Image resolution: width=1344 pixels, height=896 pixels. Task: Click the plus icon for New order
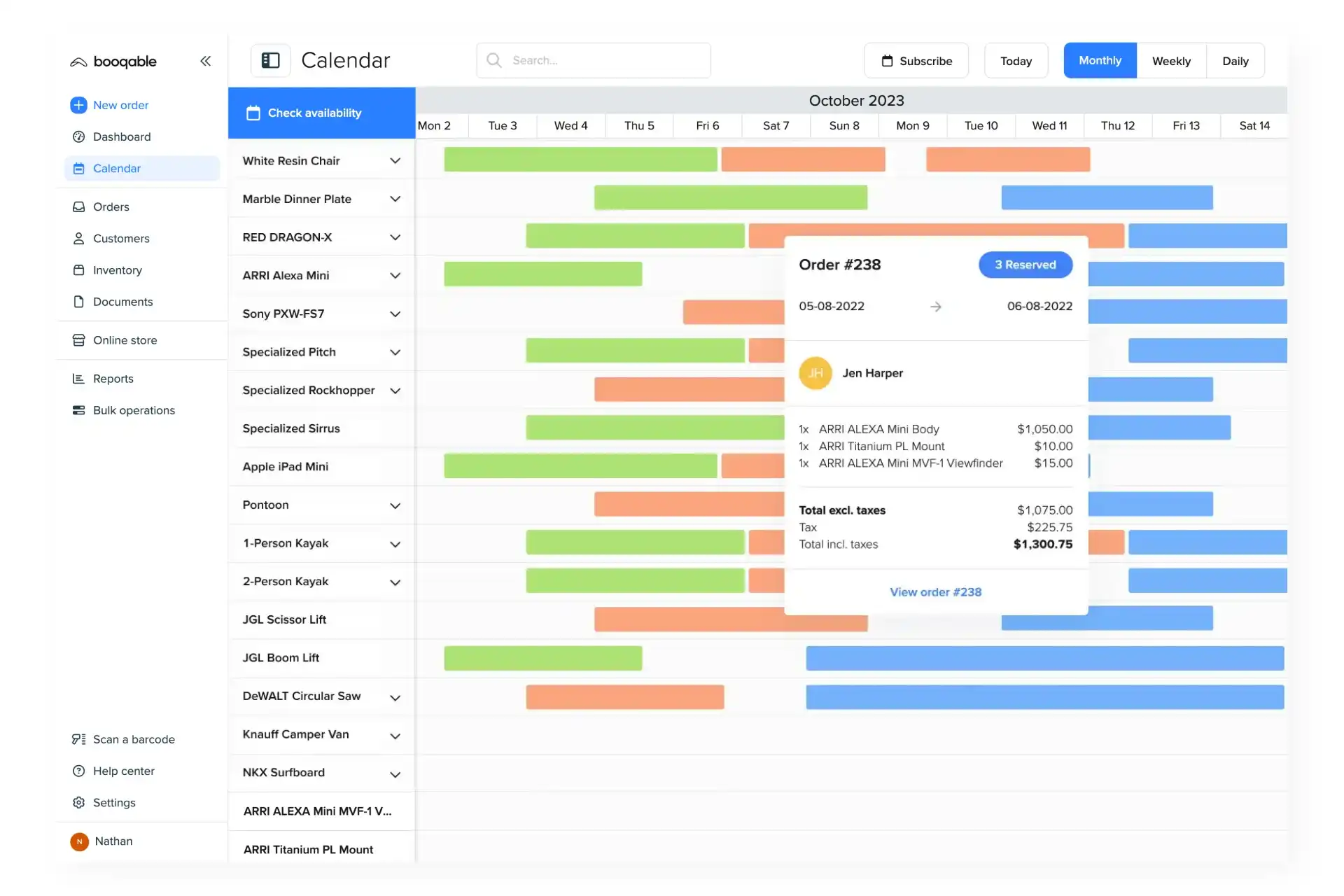point(78,105)
